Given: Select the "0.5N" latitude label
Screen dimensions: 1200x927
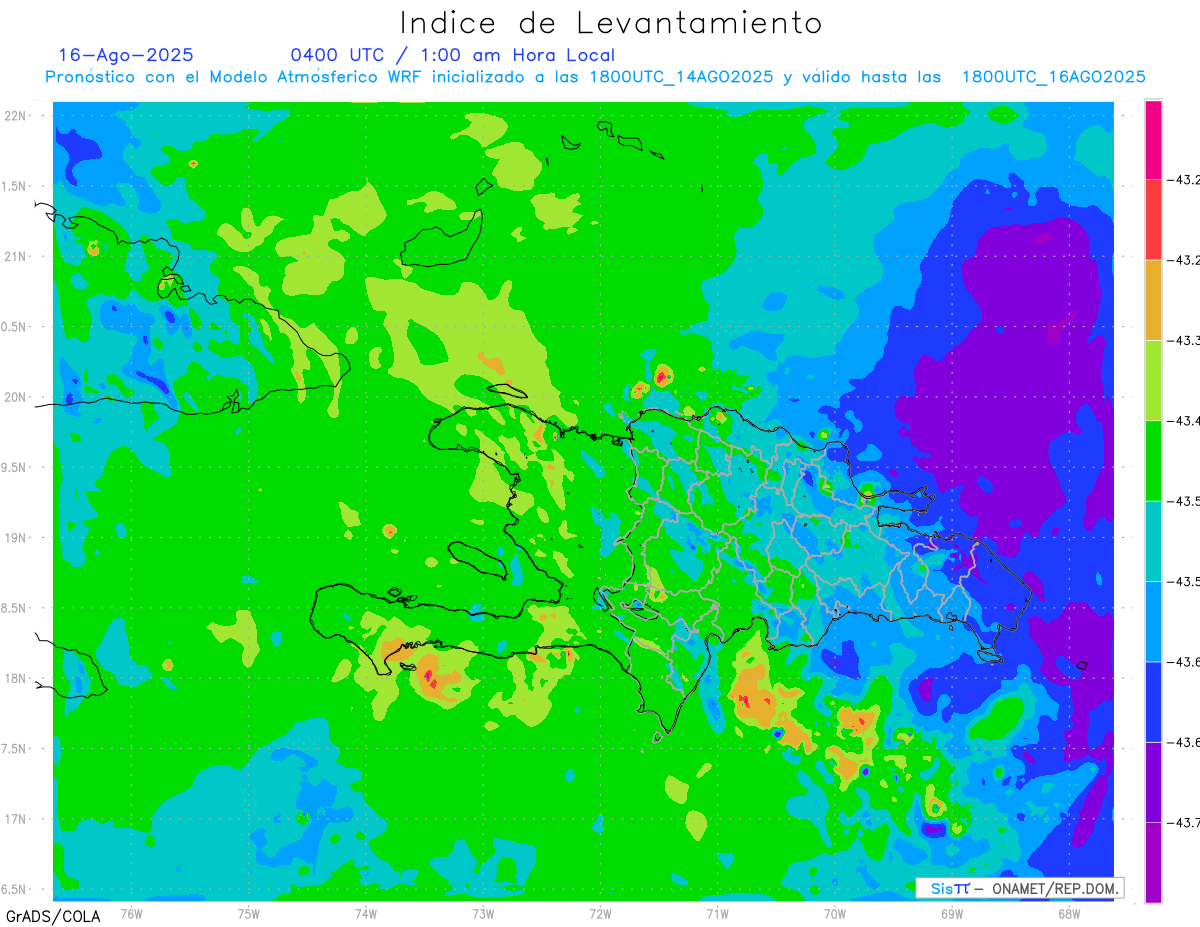Looking at the screenshot, I should (13, 327).
